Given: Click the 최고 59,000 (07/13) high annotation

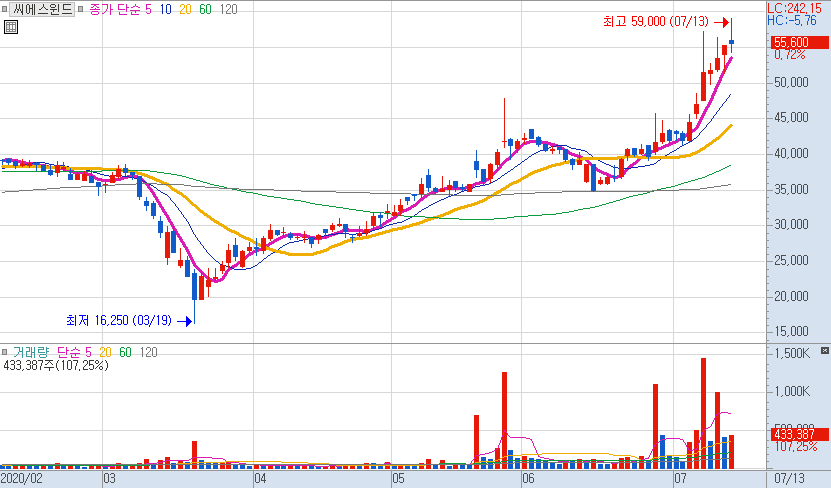Looking at the screenshot, I should (656, 21).
